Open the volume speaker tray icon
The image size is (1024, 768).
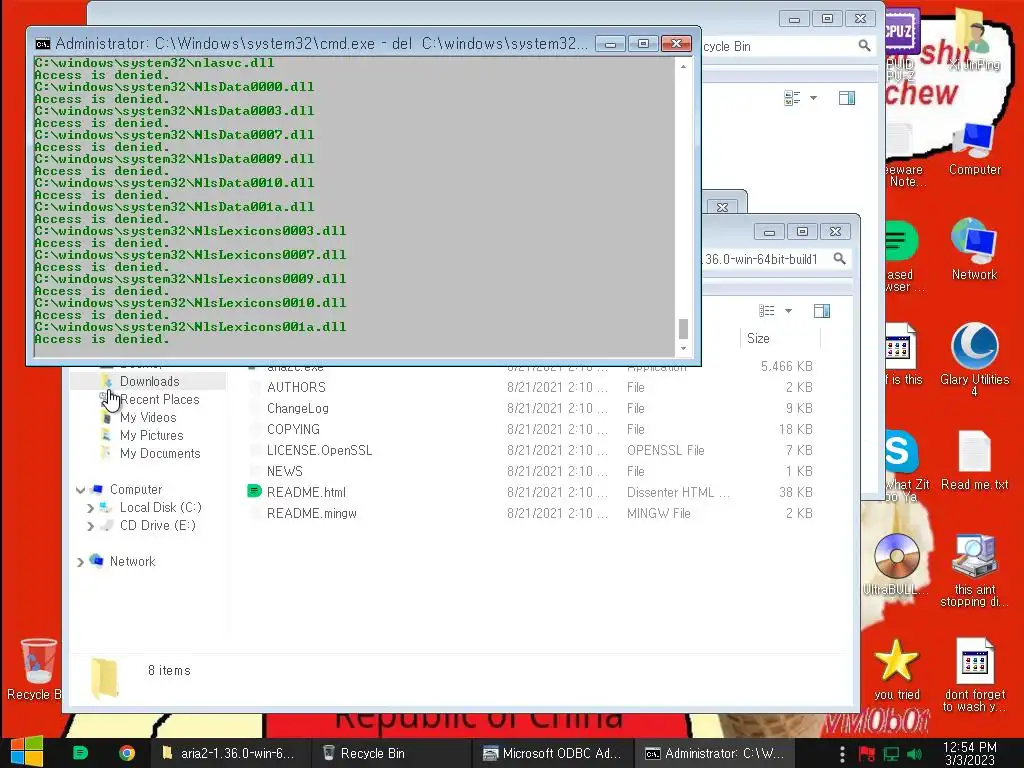(915, 754)
